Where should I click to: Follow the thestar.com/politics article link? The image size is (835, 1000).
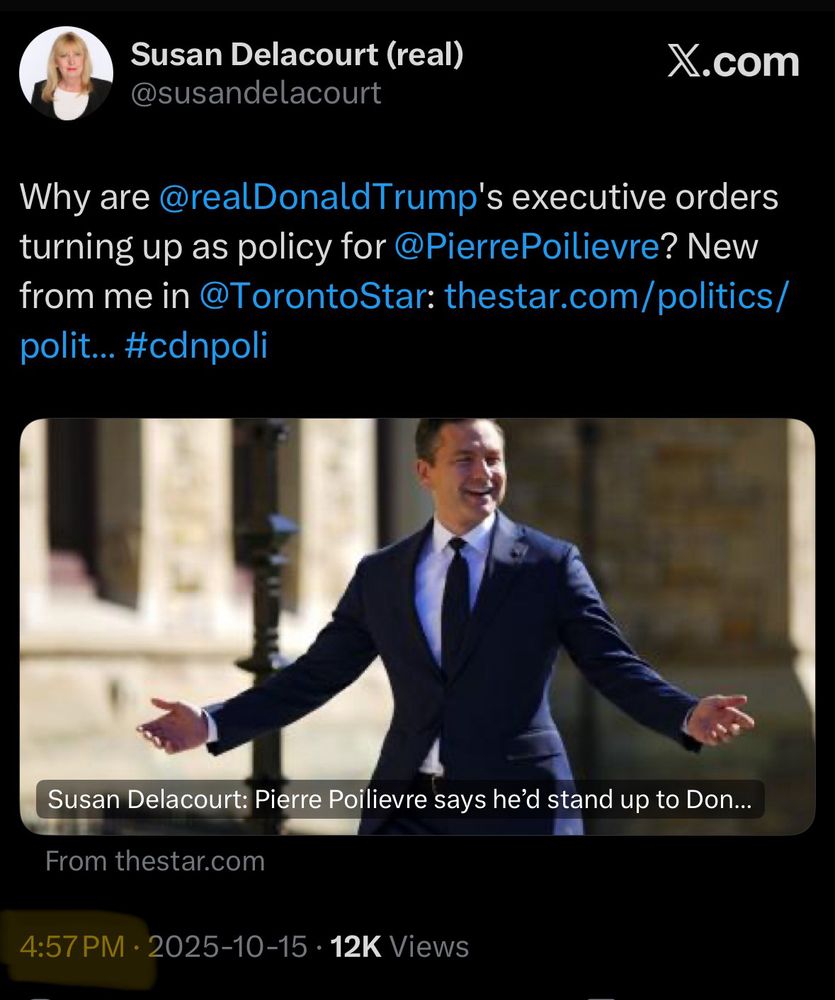(x=616, y=296)
